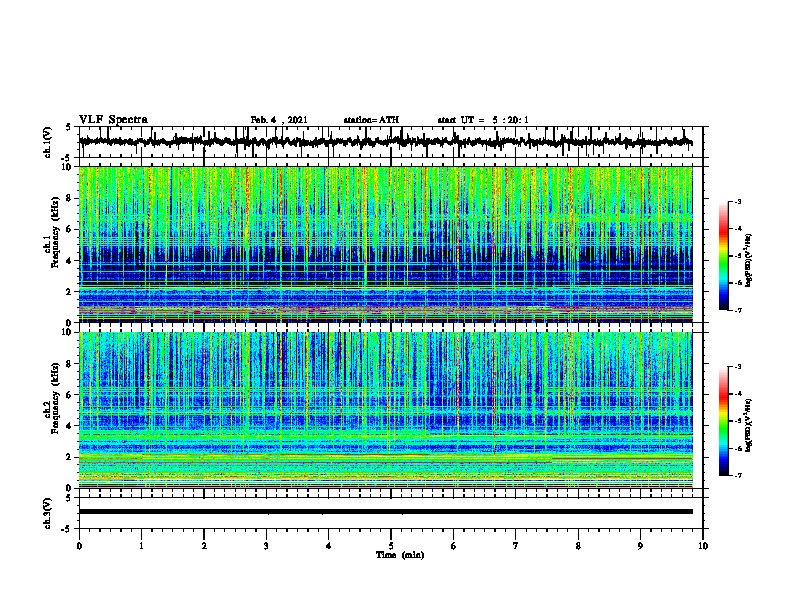This screenshot has width=792, height=612.
Task: Click time axis tick label "9"
Action: 640,546
